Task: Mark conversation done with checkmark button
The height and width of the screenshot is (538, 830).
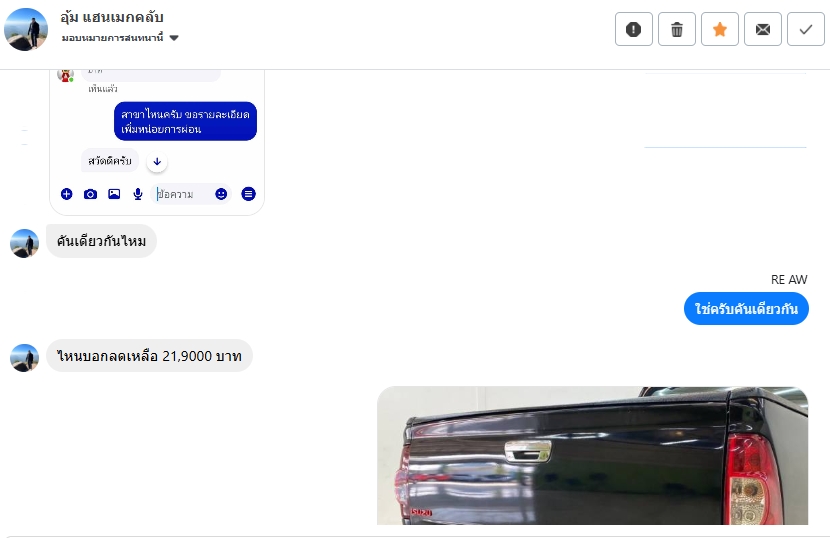Action: (x=806, y=29)
